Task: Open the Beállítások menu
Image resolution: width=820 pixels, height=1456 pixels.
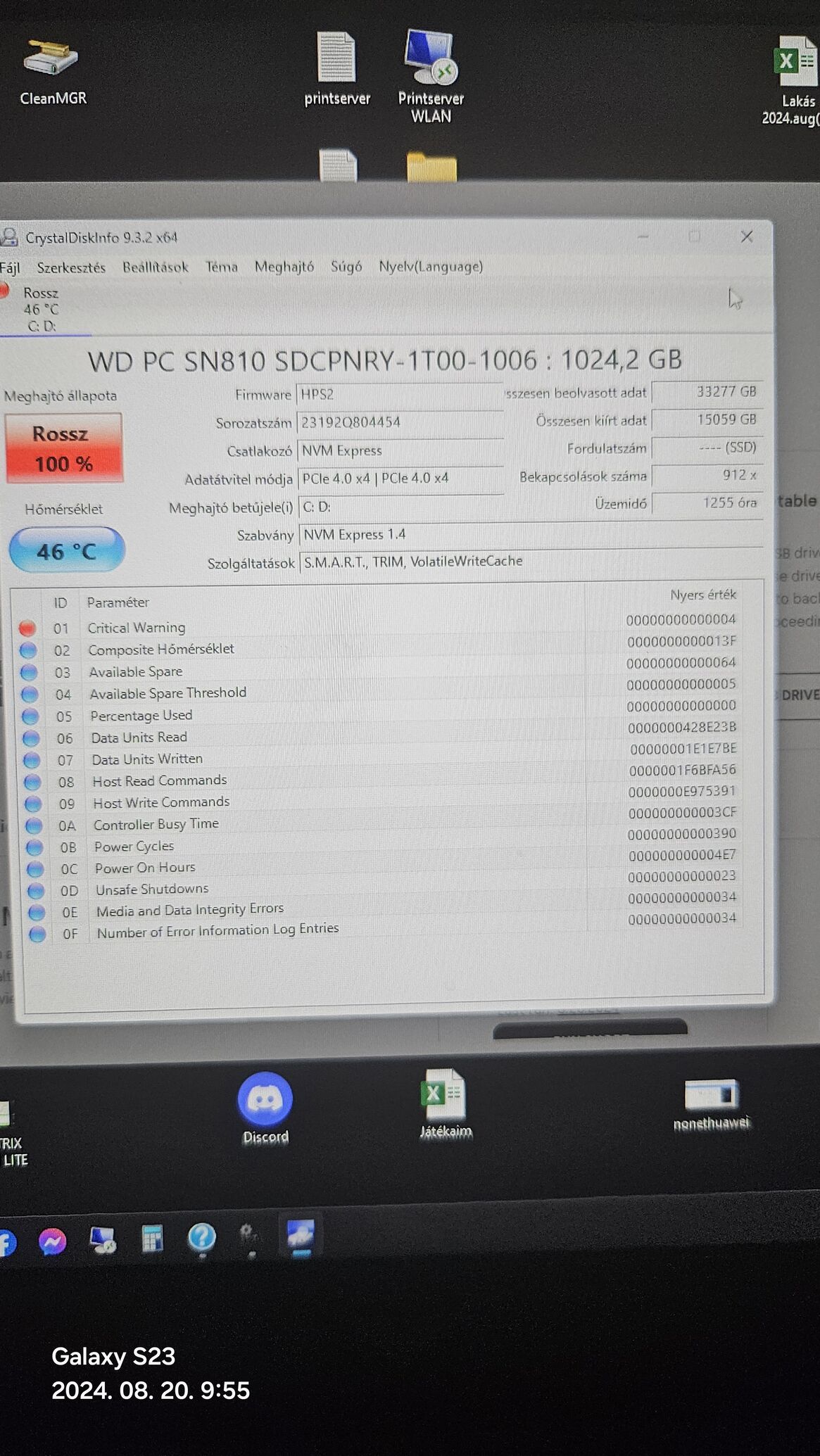Action: point(156,267)
